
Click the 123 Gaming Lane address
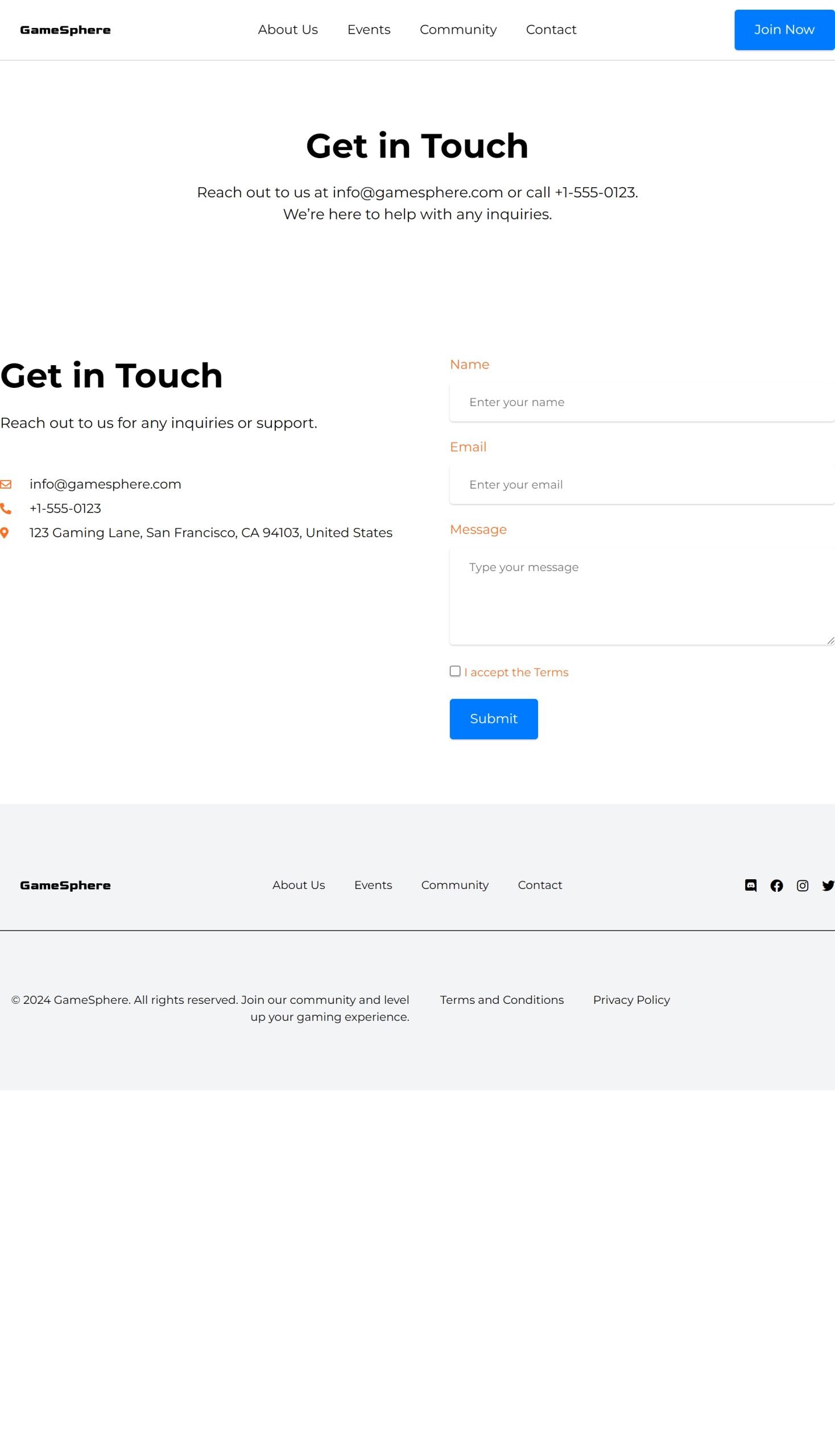211,533
